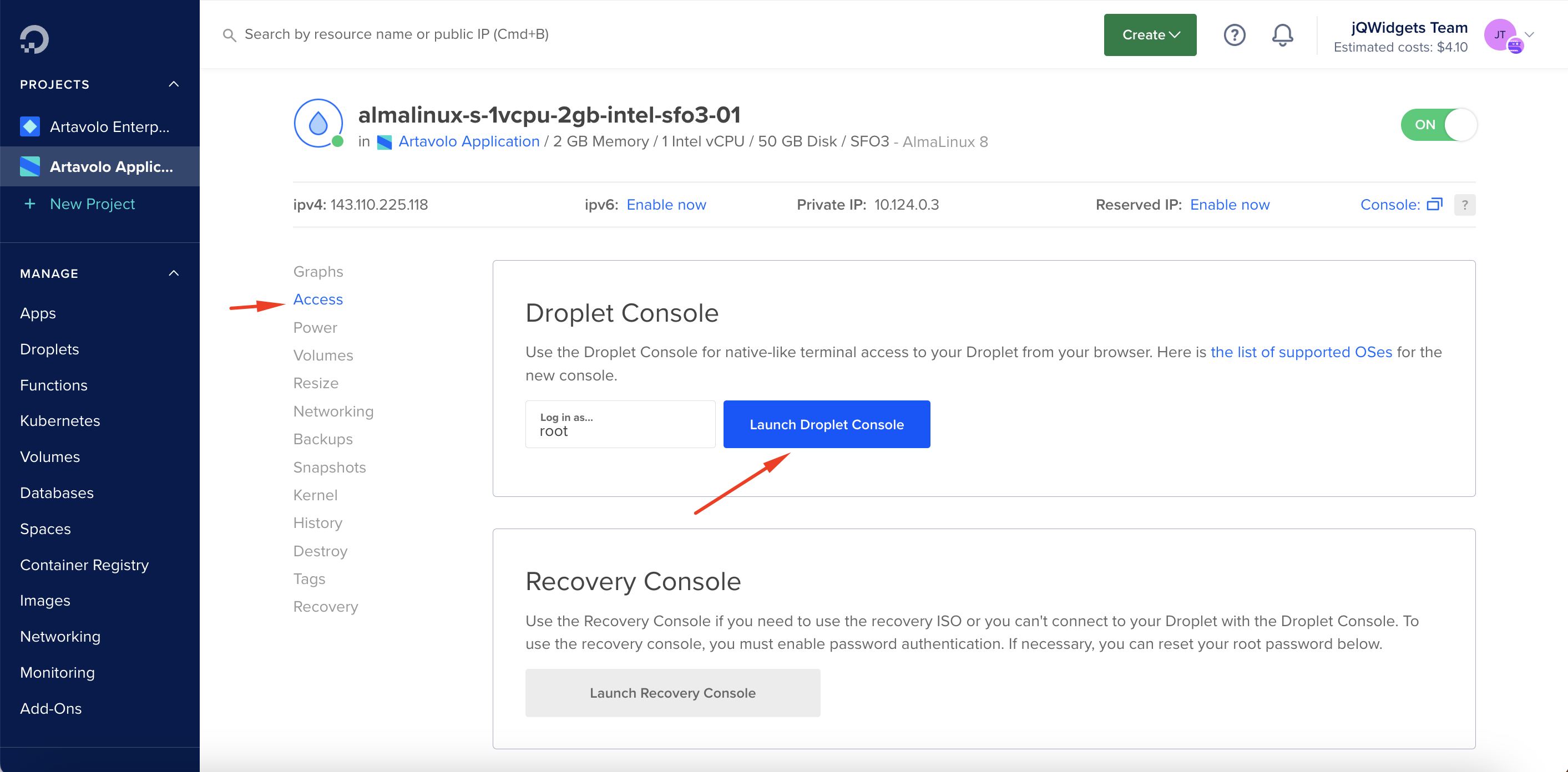Click the plus icon beside New Project
This screenshot has height=772, width=1568.
pos(29,204)
